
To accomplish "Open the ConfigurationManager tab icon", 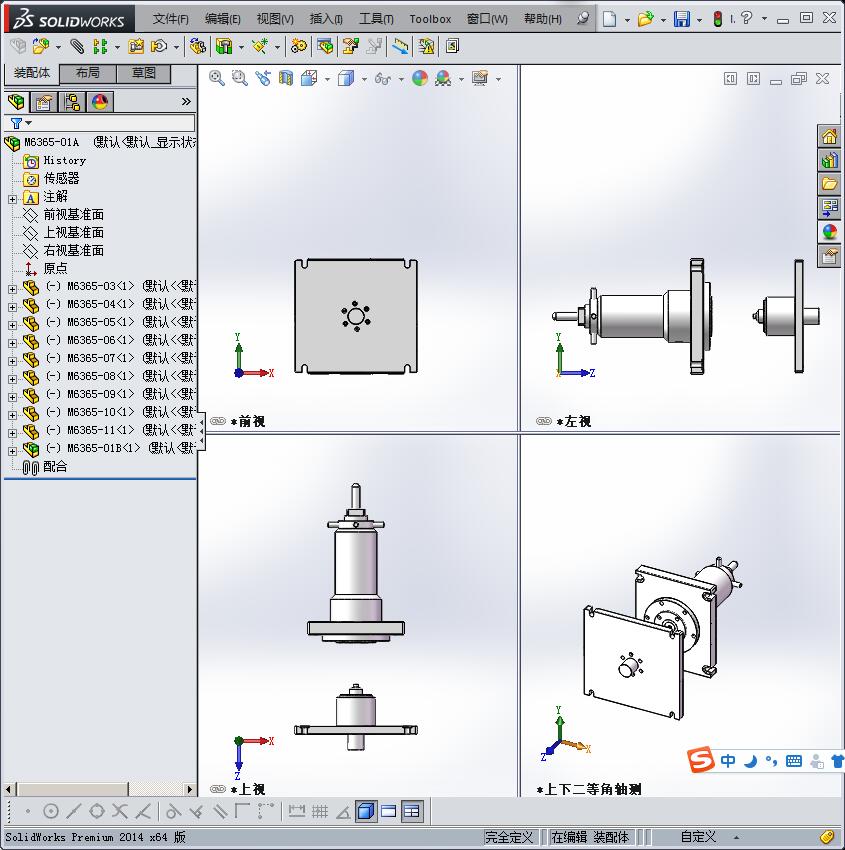I will (72, 102).
